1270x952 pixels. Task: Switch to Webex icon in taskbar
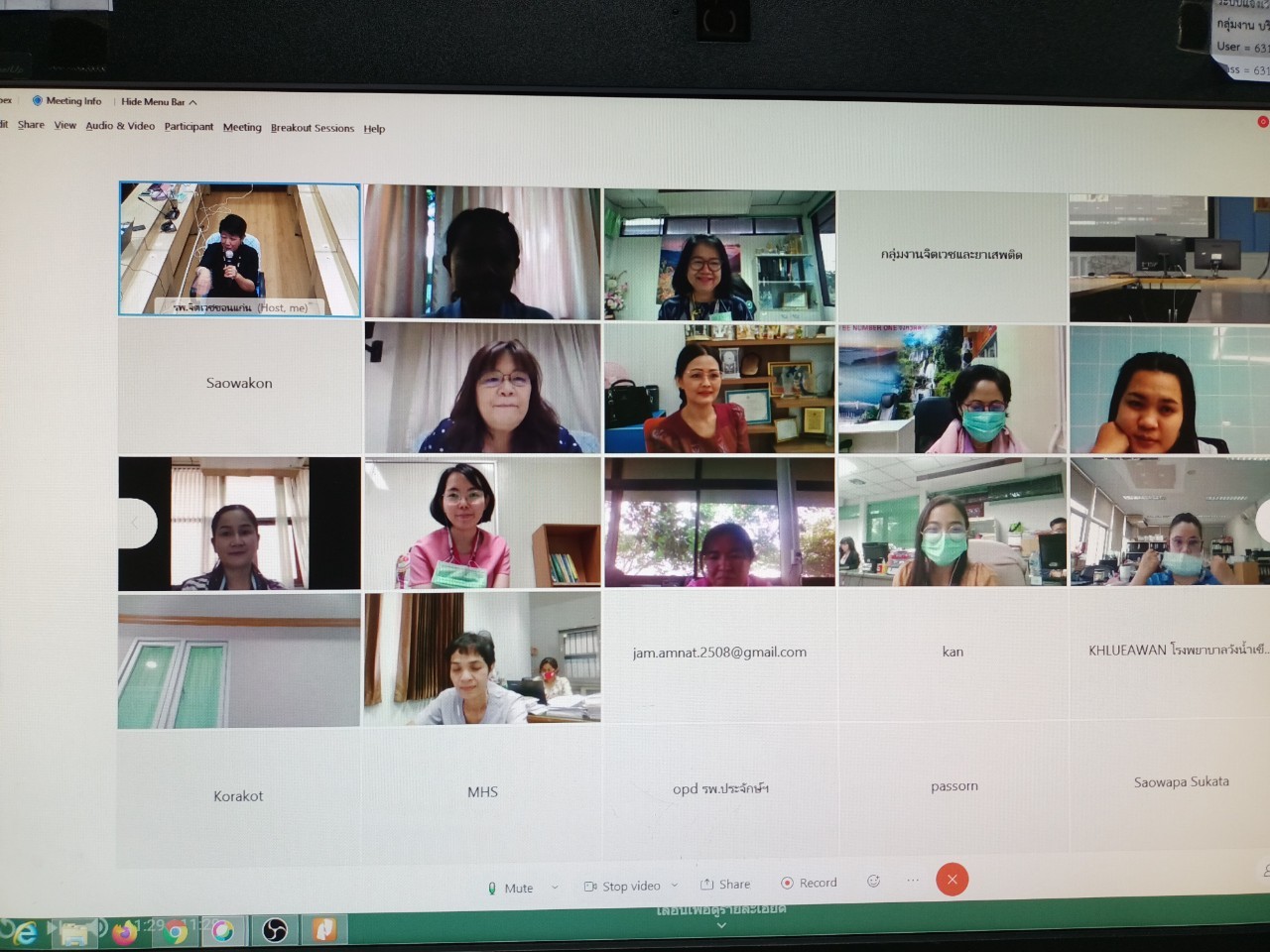point(223,930)
